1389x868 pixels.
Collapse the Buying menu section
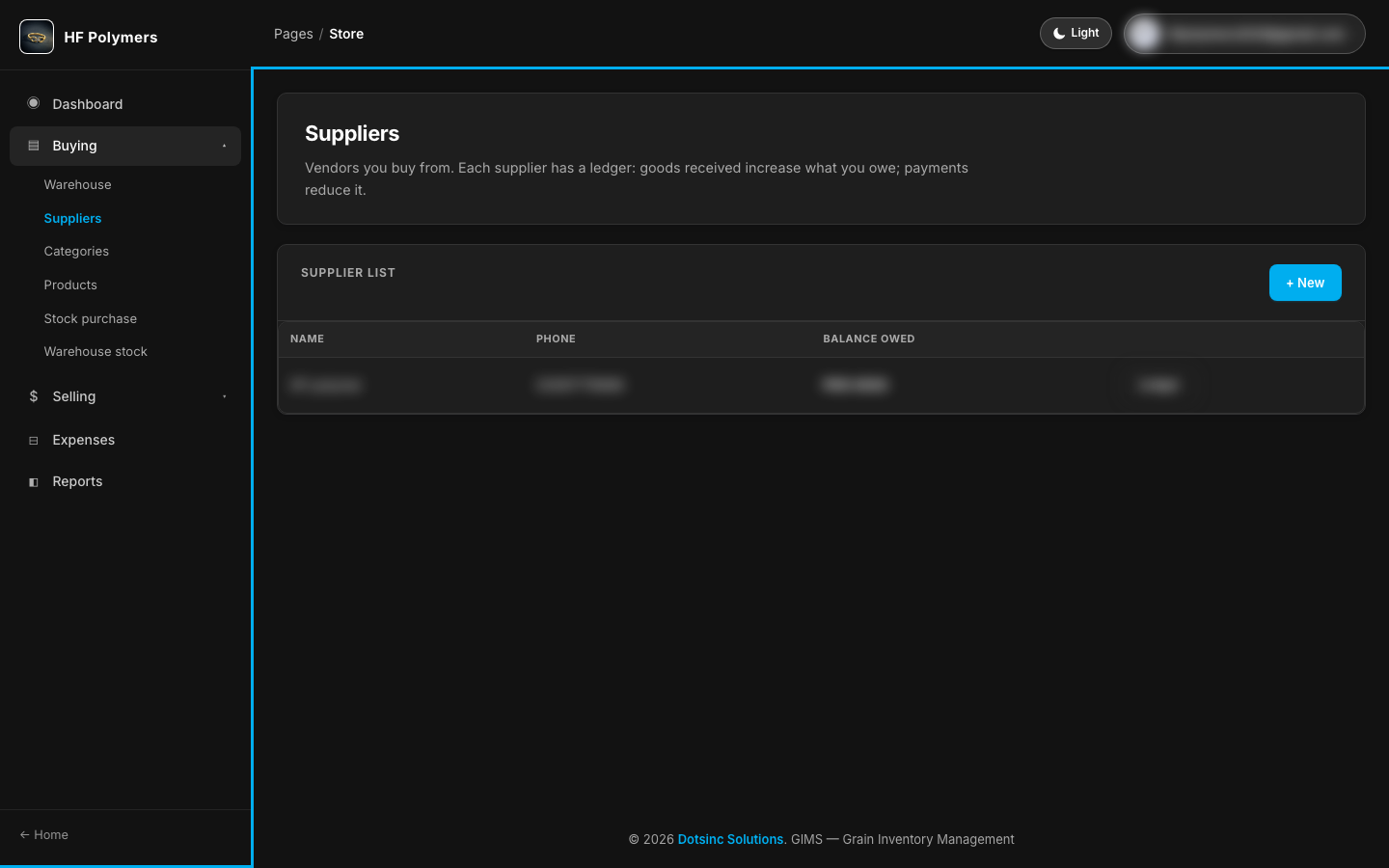pos(125,146)
